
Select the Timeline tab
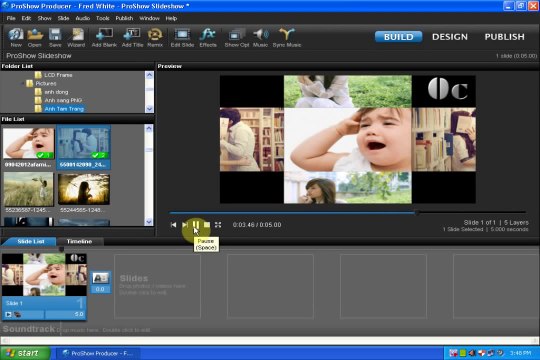[79, 241]
